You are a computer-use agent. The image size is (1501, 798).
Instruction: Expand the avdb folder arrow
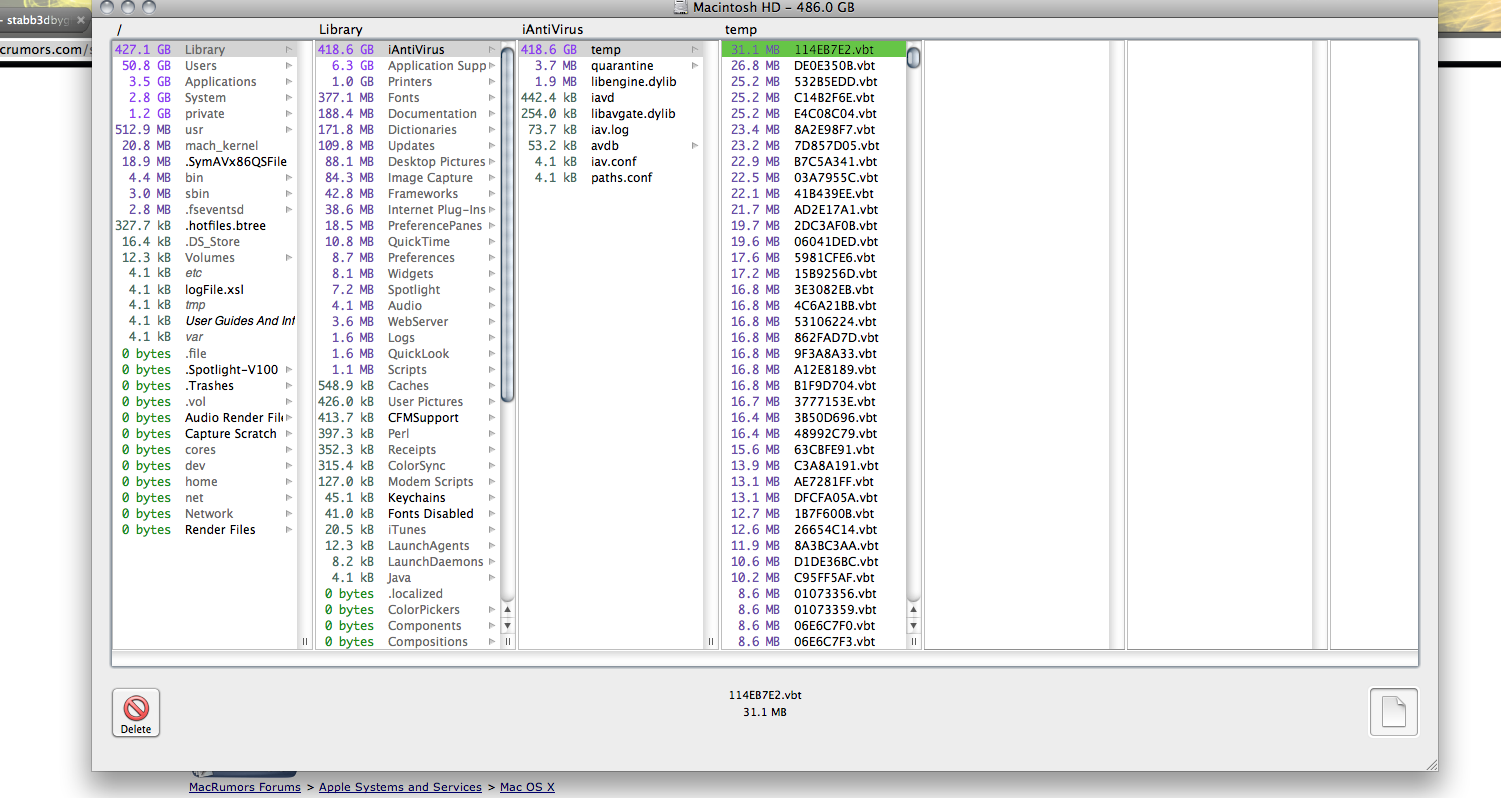(x=695, y=145)
